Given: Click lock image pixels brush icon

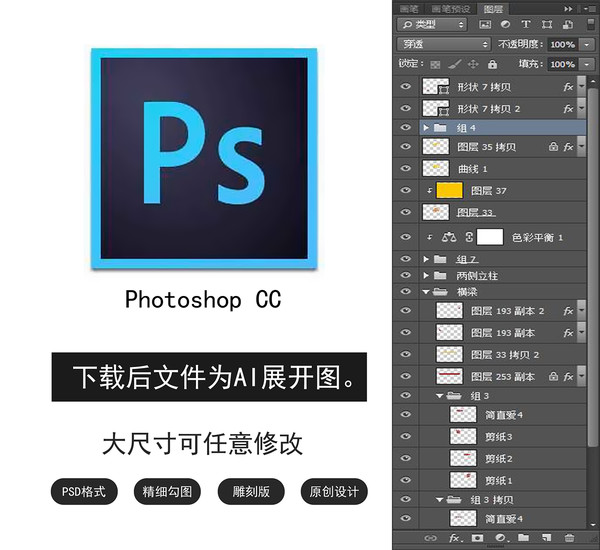Looking at the screenshot, I should tap(454, 64).
